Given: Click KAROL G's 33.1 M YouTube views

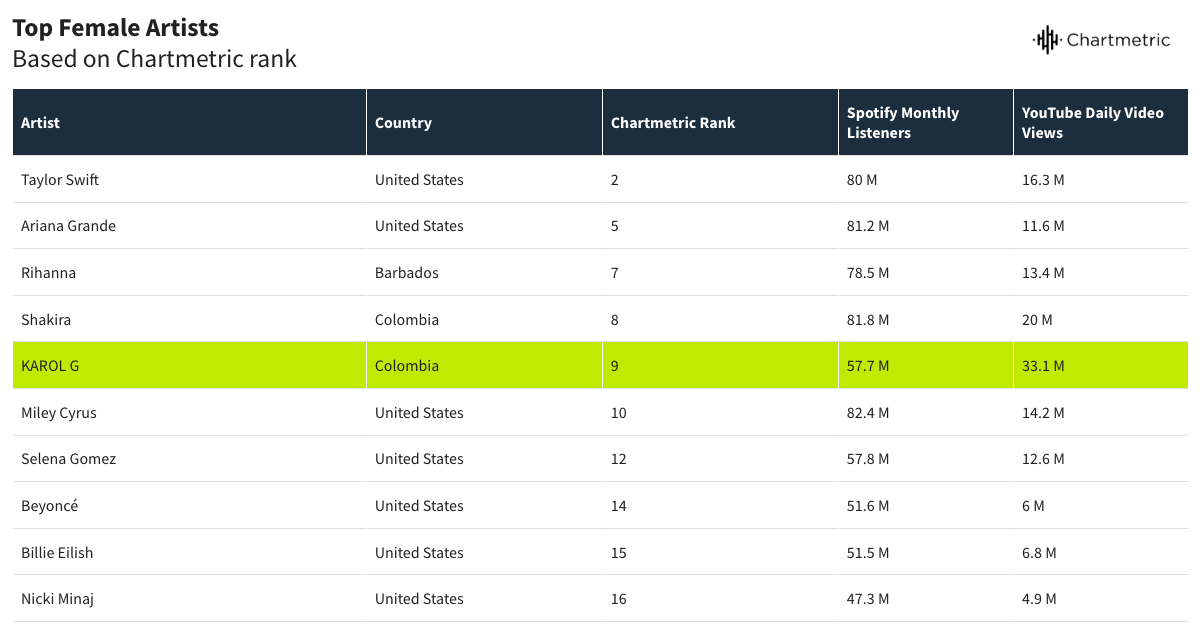Looking at the screenshot, I should (x=1043, y=366).
